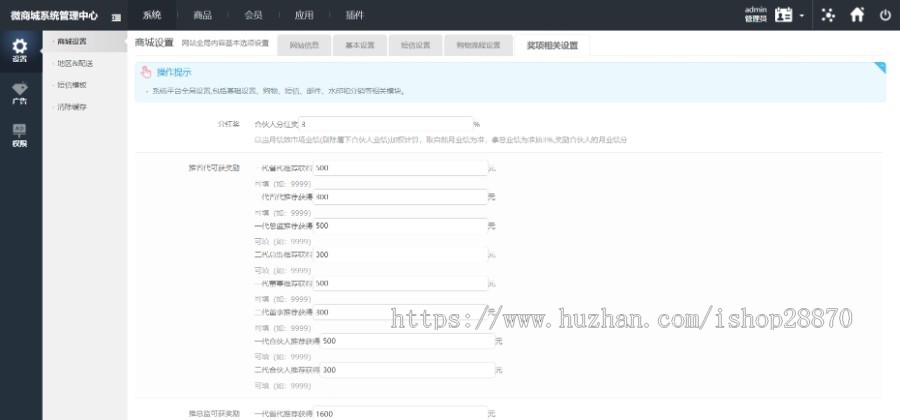Switch to the 购物流程设置 tab
The image size is (900, 420).
(x=478, y=45)
